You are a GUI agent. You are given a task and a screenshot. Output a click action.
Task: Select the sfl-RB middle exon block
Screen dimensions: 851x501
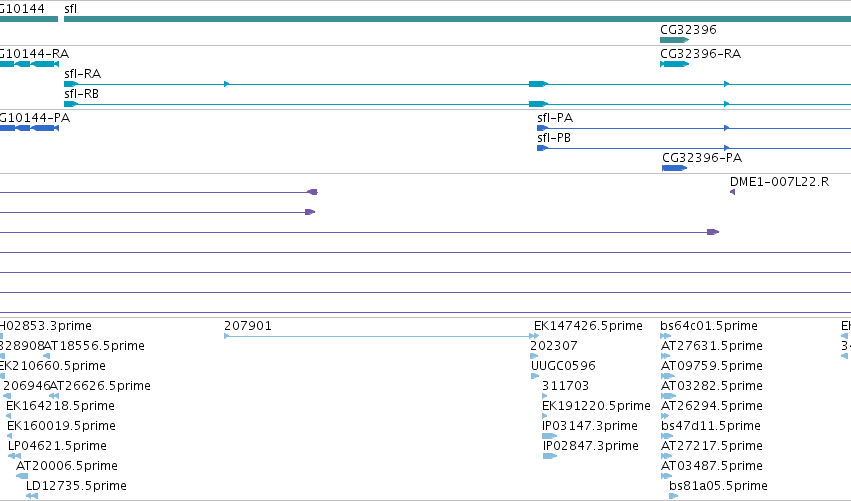(x=538, y=104)
